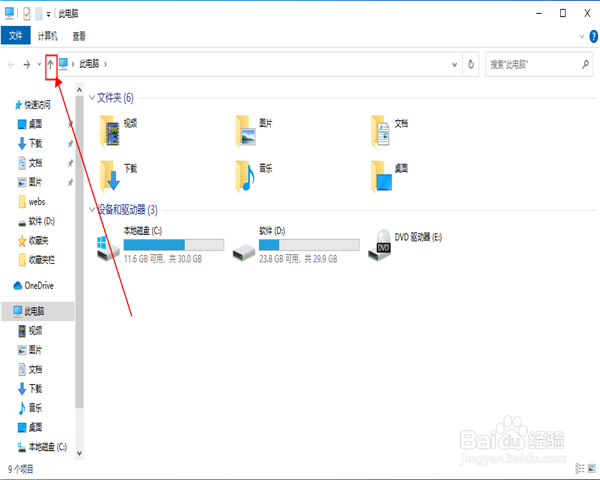Switch to large icons view in status bar
Image resolution: width=600 pixels, height=480 pixels.
click(592, 468)
